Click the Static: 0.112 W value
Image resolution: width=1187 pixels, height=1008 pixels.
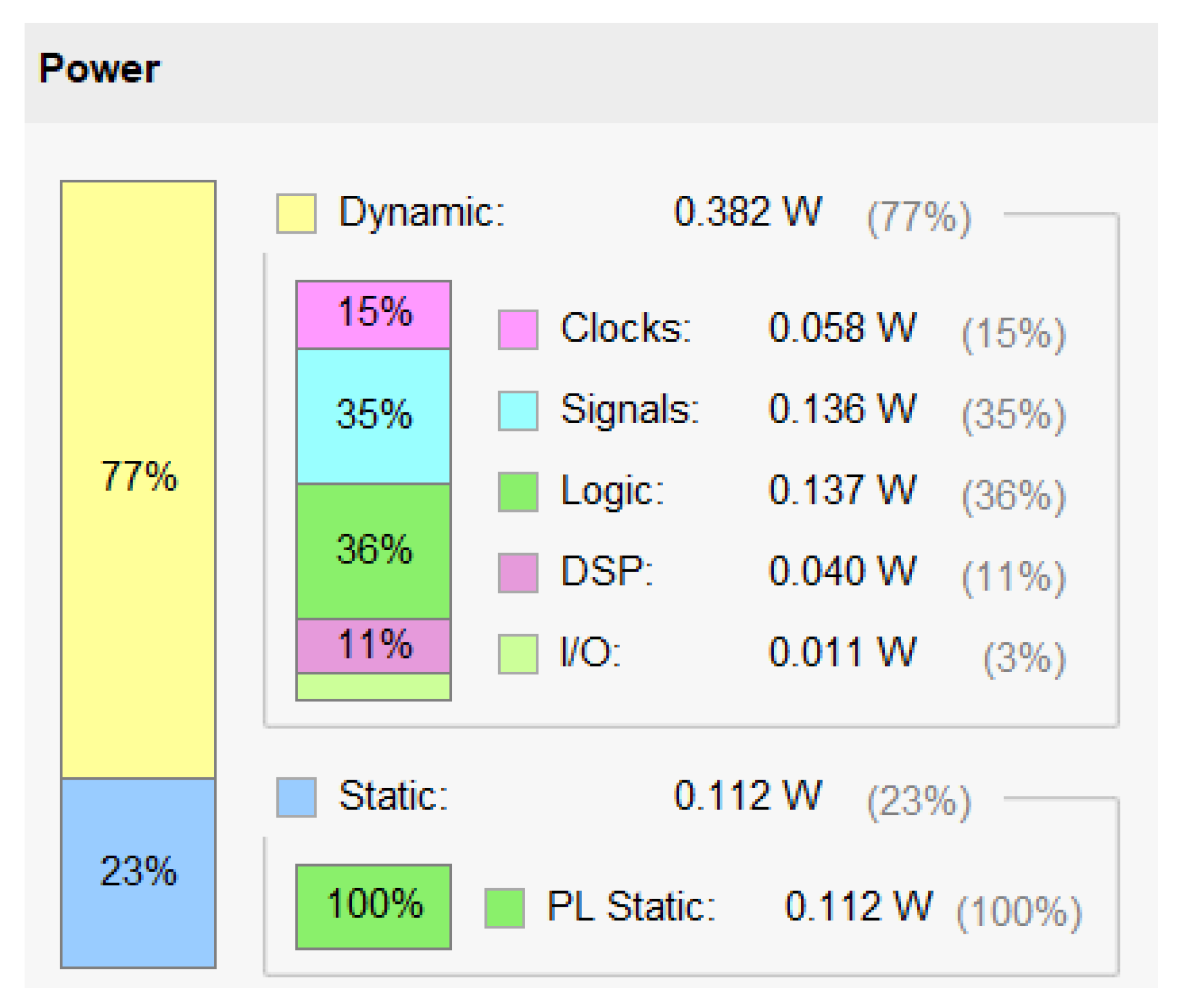748,796
